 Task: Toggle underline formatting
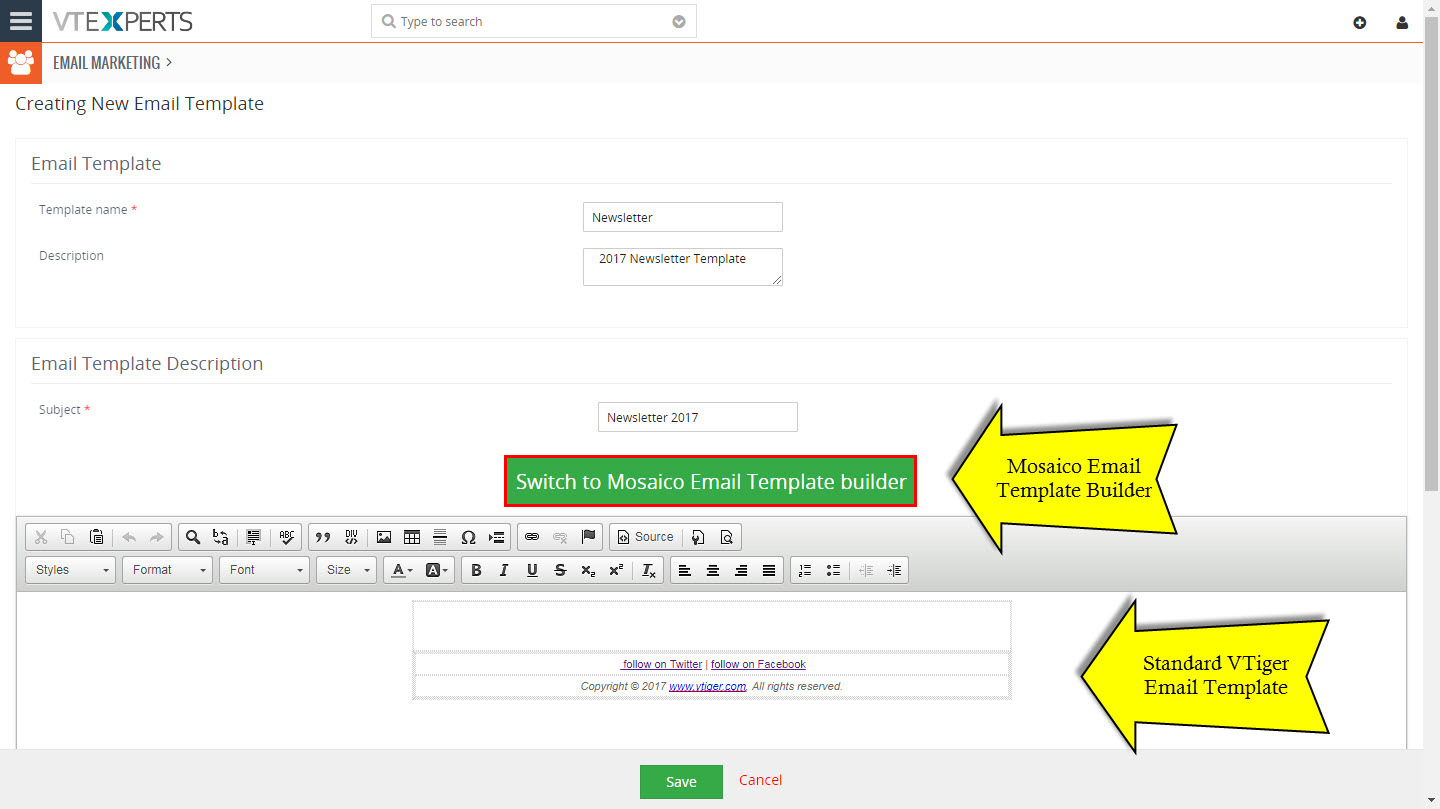click(x=532, y=570)
